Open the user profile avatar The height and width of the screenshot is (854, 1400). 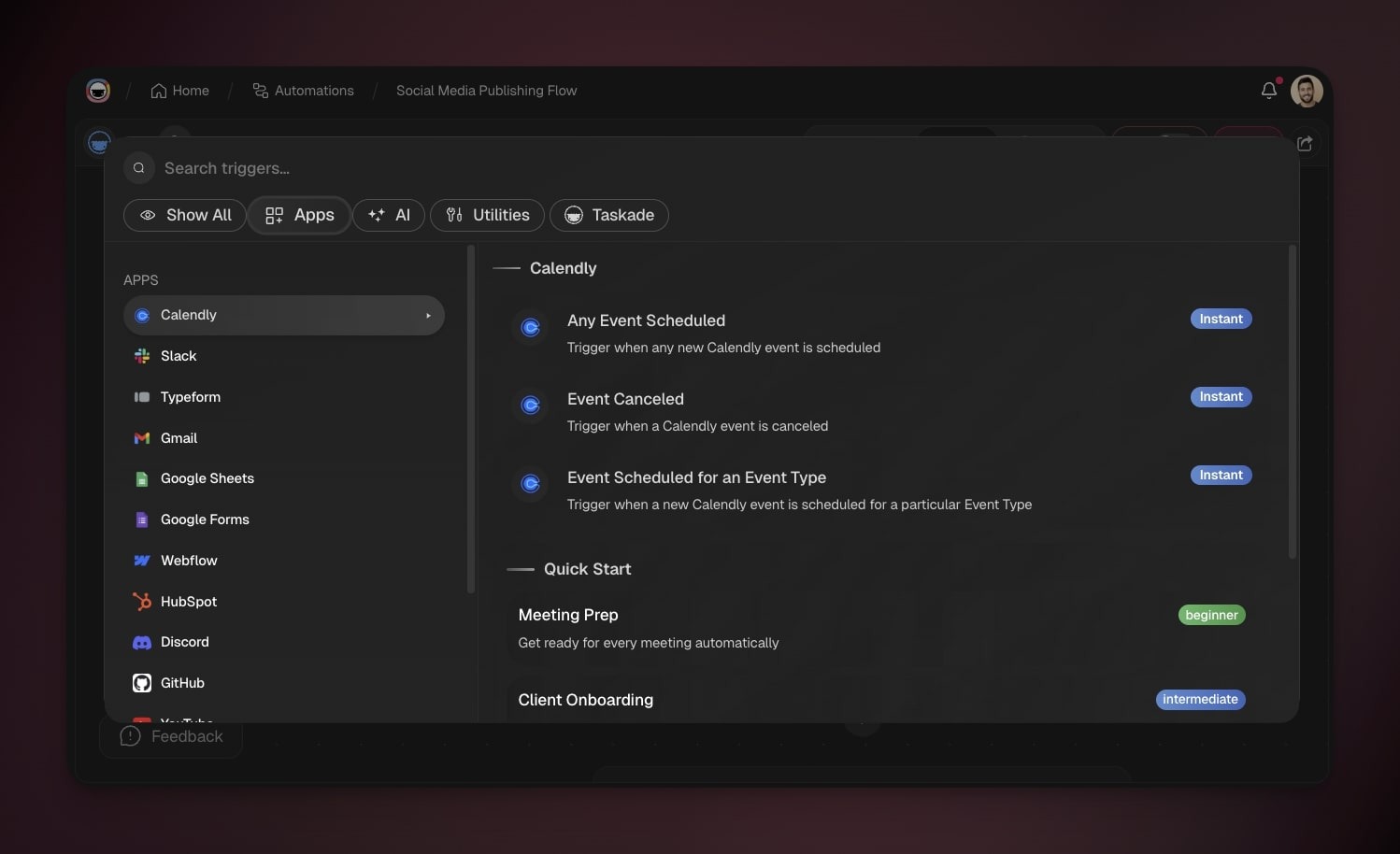coord(1306,91)
